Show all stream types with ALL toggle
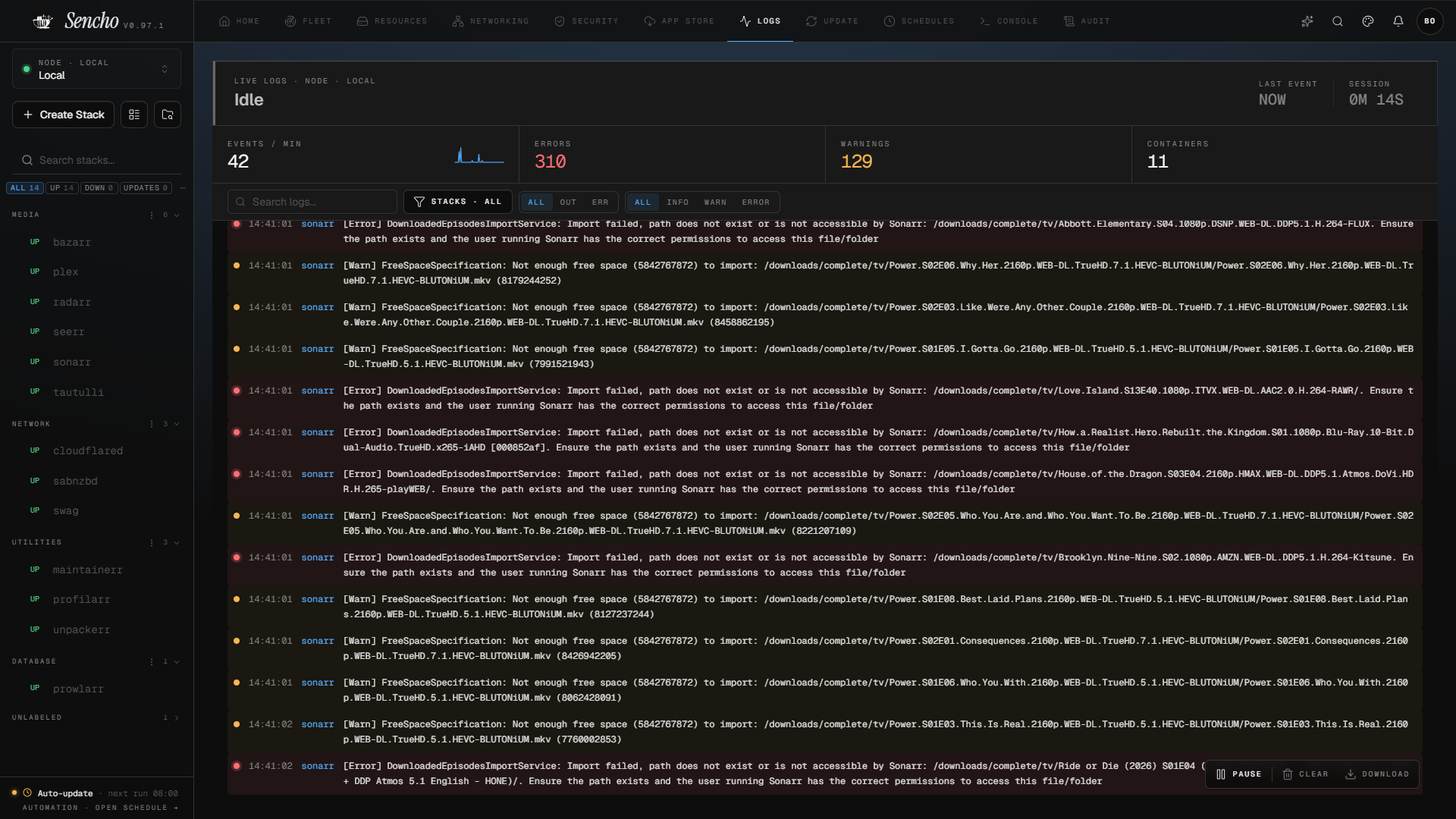Screen dimensions: 1456x819 coord(536,202)
